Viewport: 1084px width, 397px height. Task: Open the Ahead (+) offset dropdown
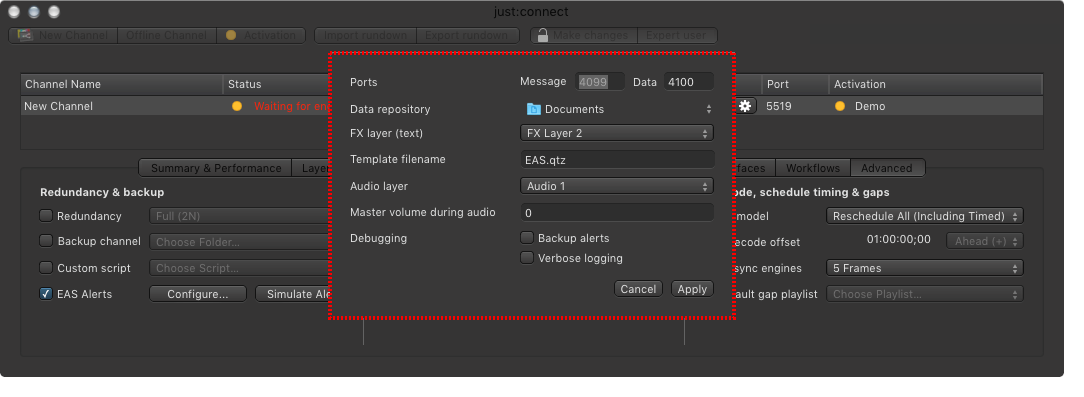985,241
